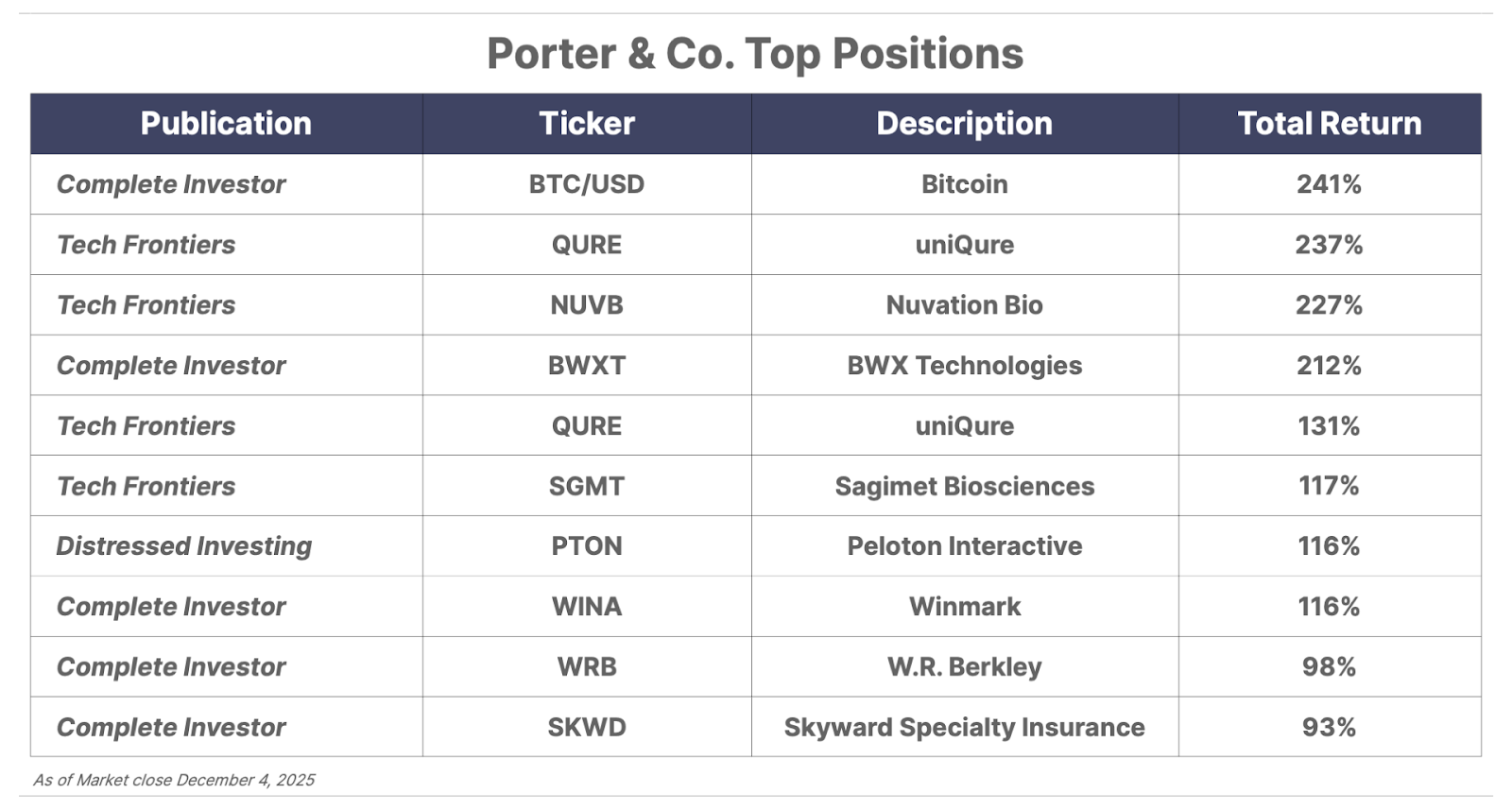Click "Nuvation Bio" in the description column
The width and height of the screenshot is (1512, 811).
(964, 305)
